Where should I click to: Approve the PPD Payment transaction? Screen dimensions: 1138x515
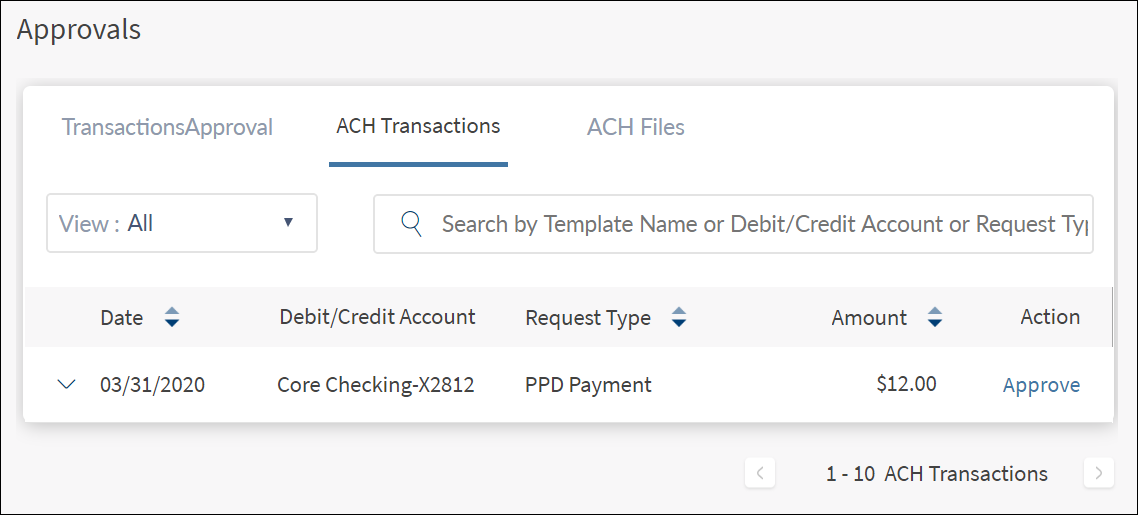pos(1041,385)
